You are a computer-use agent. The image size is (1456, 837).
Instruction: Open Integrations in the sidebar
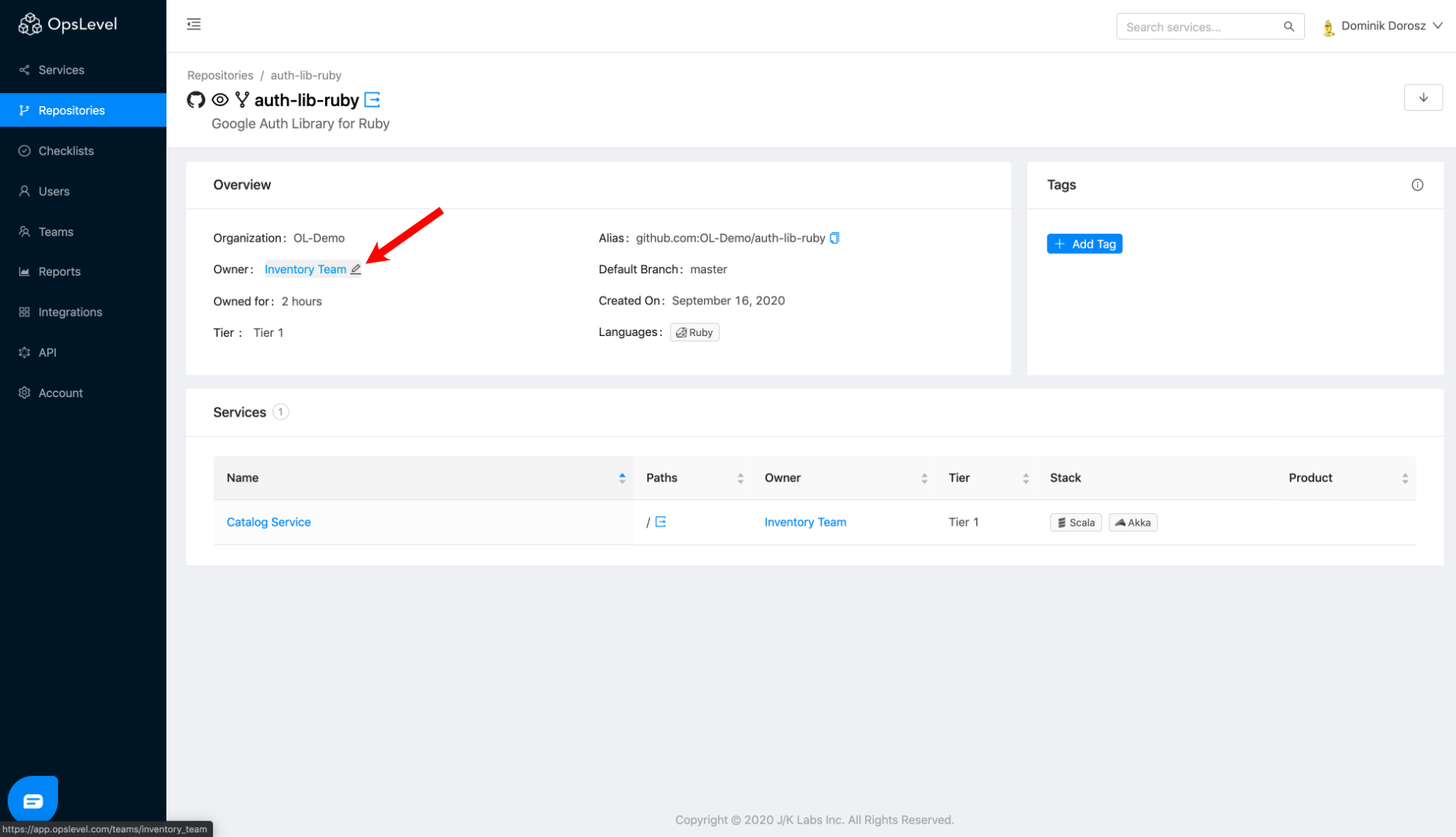point(83,312)
